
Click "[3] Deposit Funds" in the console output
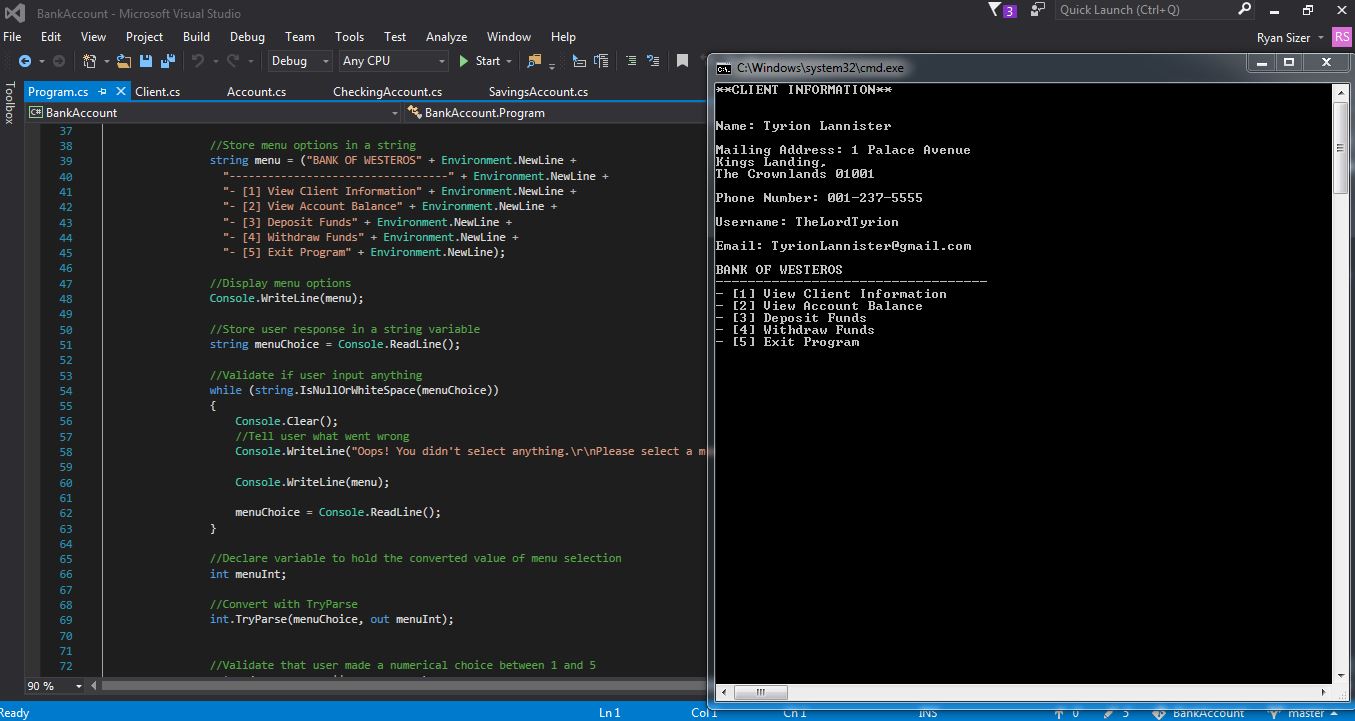pyautogui.click(x=798, y=318)
